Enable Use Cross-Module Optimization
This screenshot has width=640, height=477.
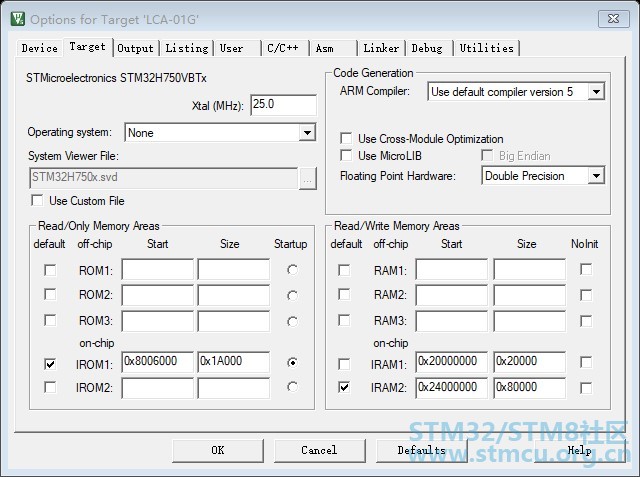pos(346,138)
